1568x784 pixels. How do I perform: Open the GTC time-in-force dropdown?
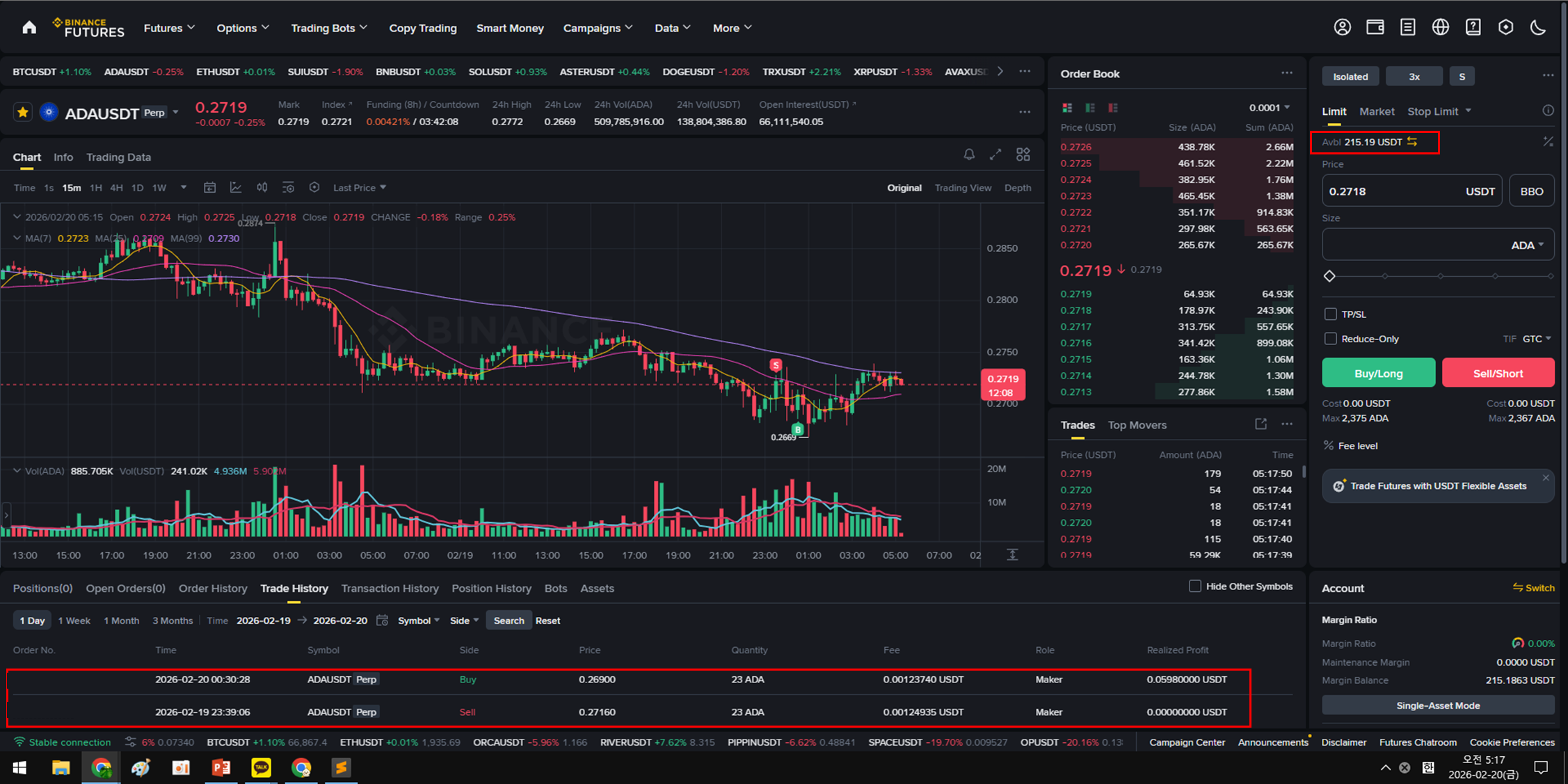[1537, 339]
